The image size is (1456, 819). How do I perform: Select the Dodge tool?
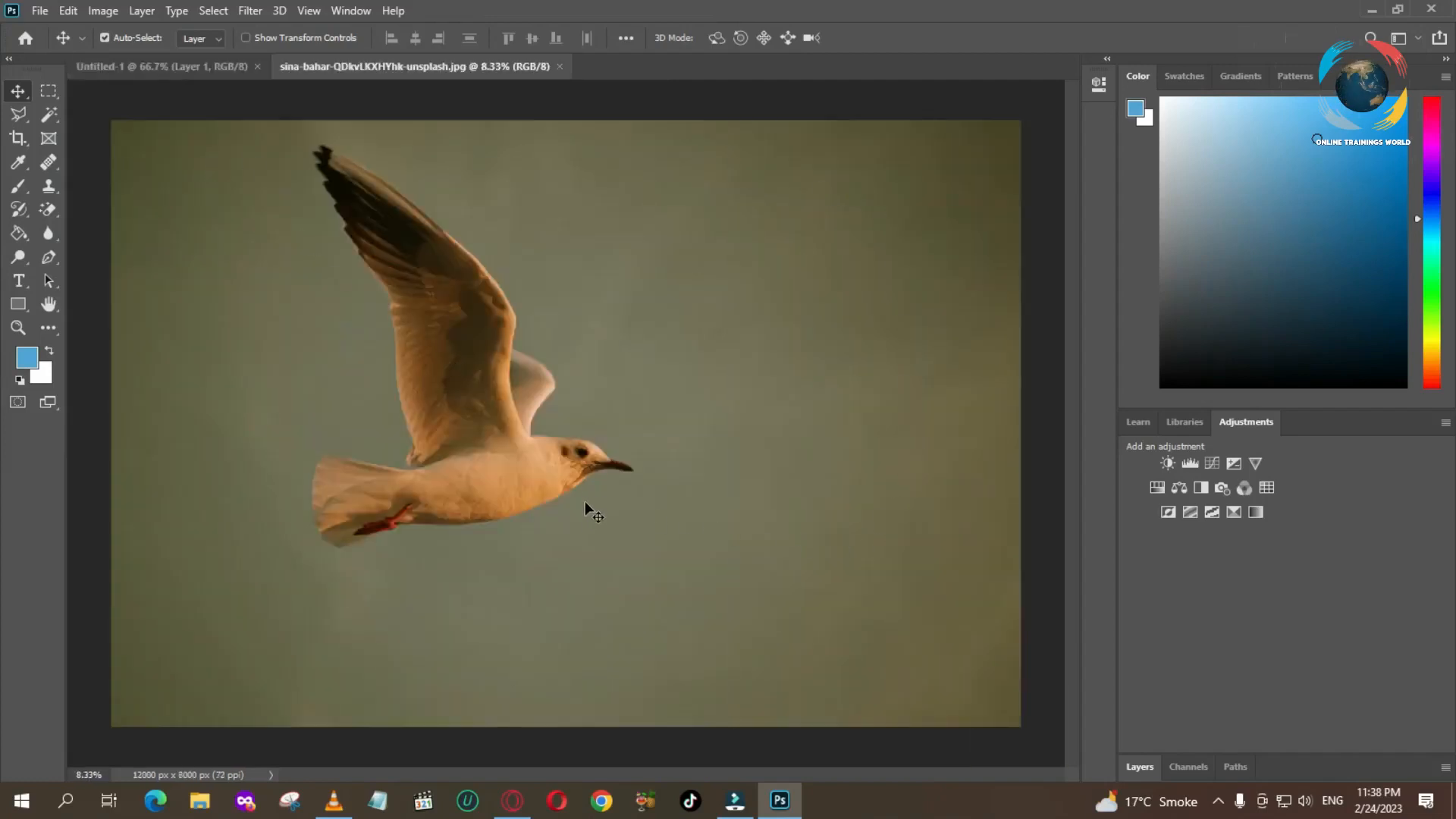18,257
